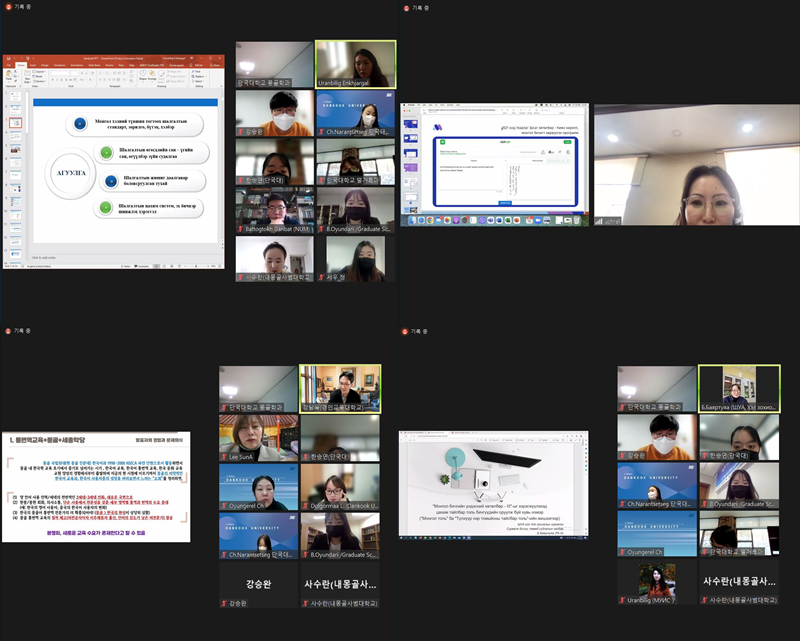The width and height of the screenshot is (800, 641).
Task: Click the blue button on the shared Keynote slide
Action: click(505, 203)
